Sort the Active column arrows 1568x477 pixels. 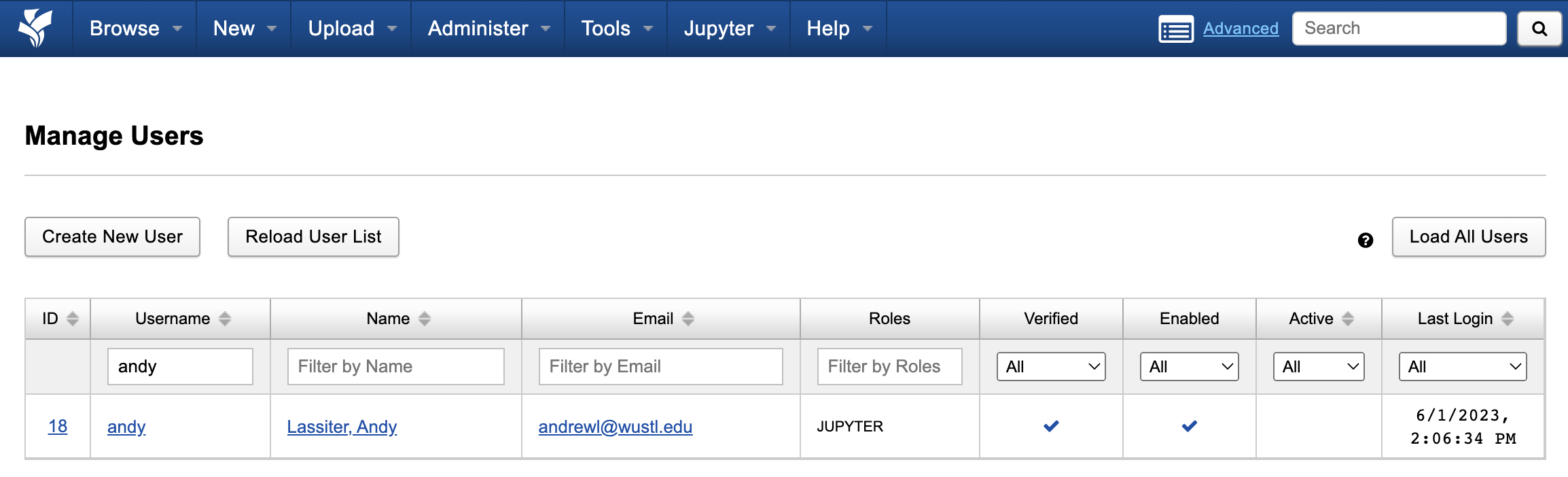(1348, 319)
